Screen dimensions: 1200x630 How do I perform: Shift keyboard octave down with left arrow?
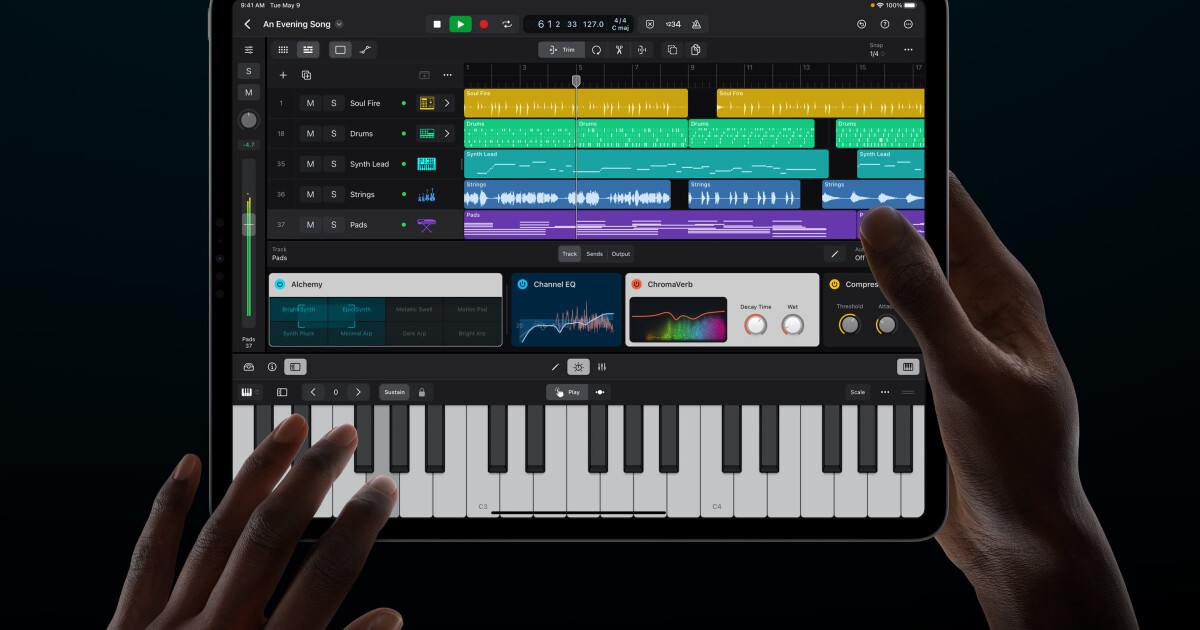[313, 392]
